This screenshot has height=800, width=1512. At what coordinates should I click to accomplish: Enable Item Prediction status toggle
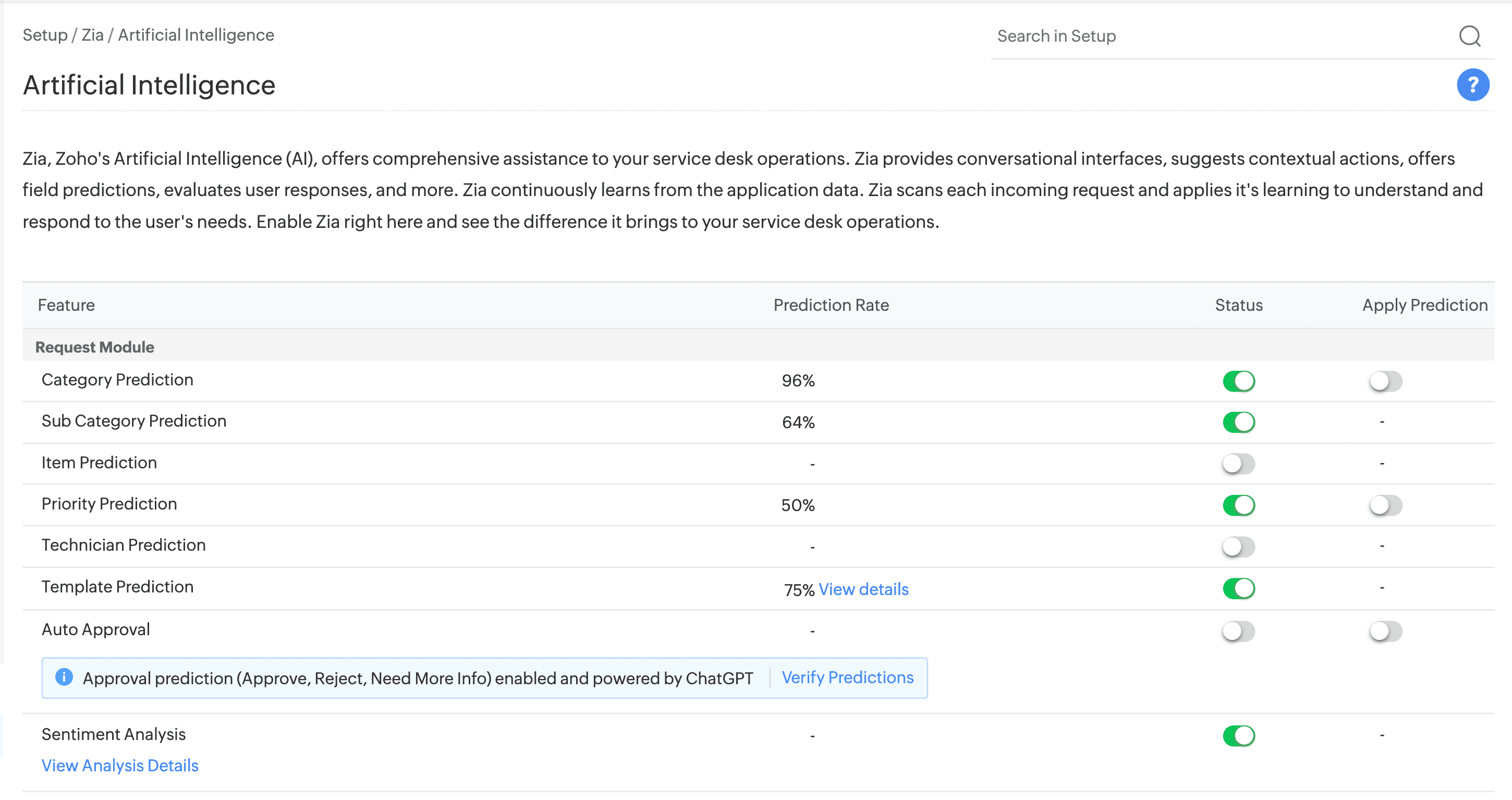point(1238,464)
